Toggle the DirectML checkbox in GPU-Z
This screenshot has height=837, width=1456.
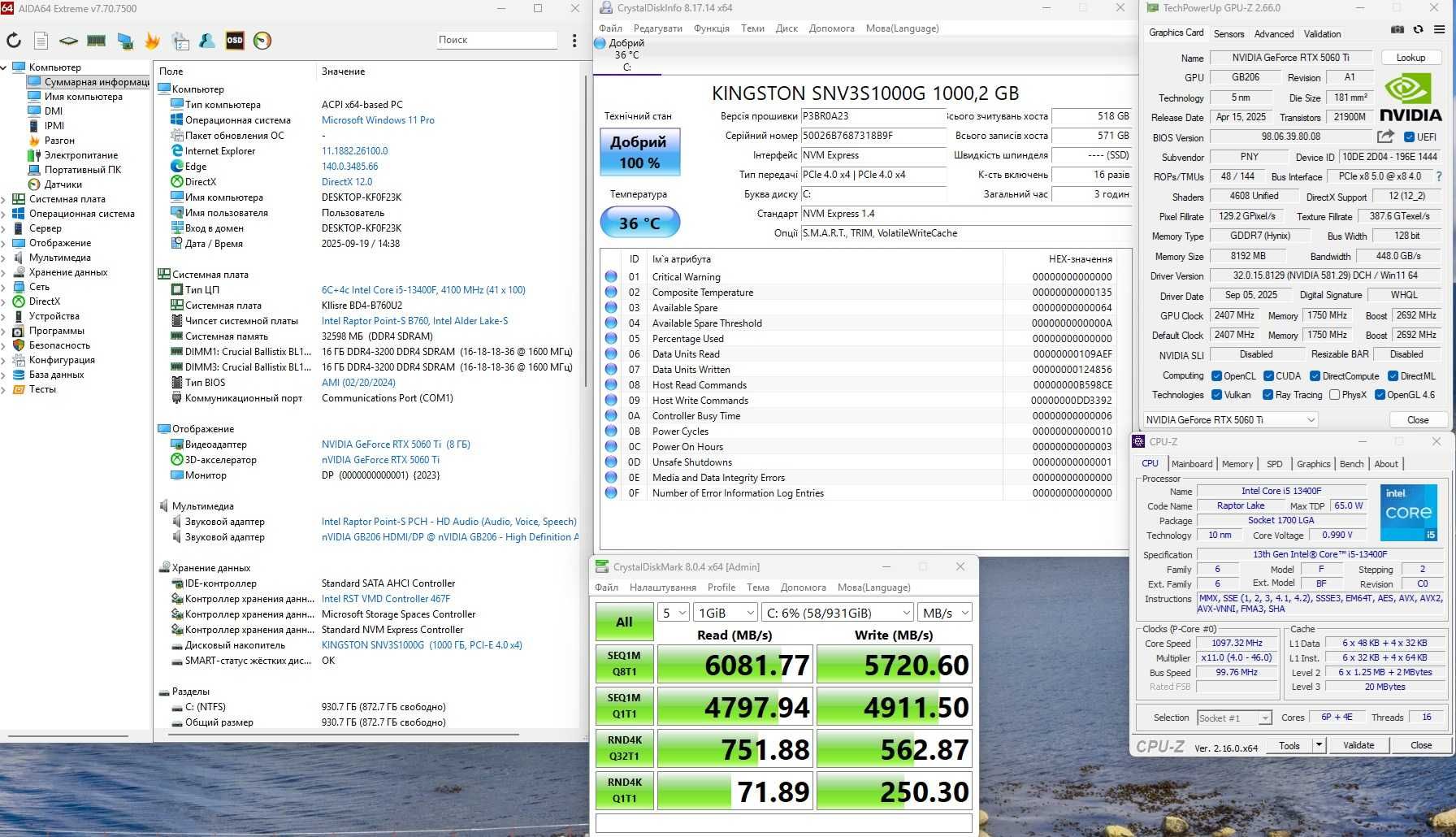coord(1393,376)
